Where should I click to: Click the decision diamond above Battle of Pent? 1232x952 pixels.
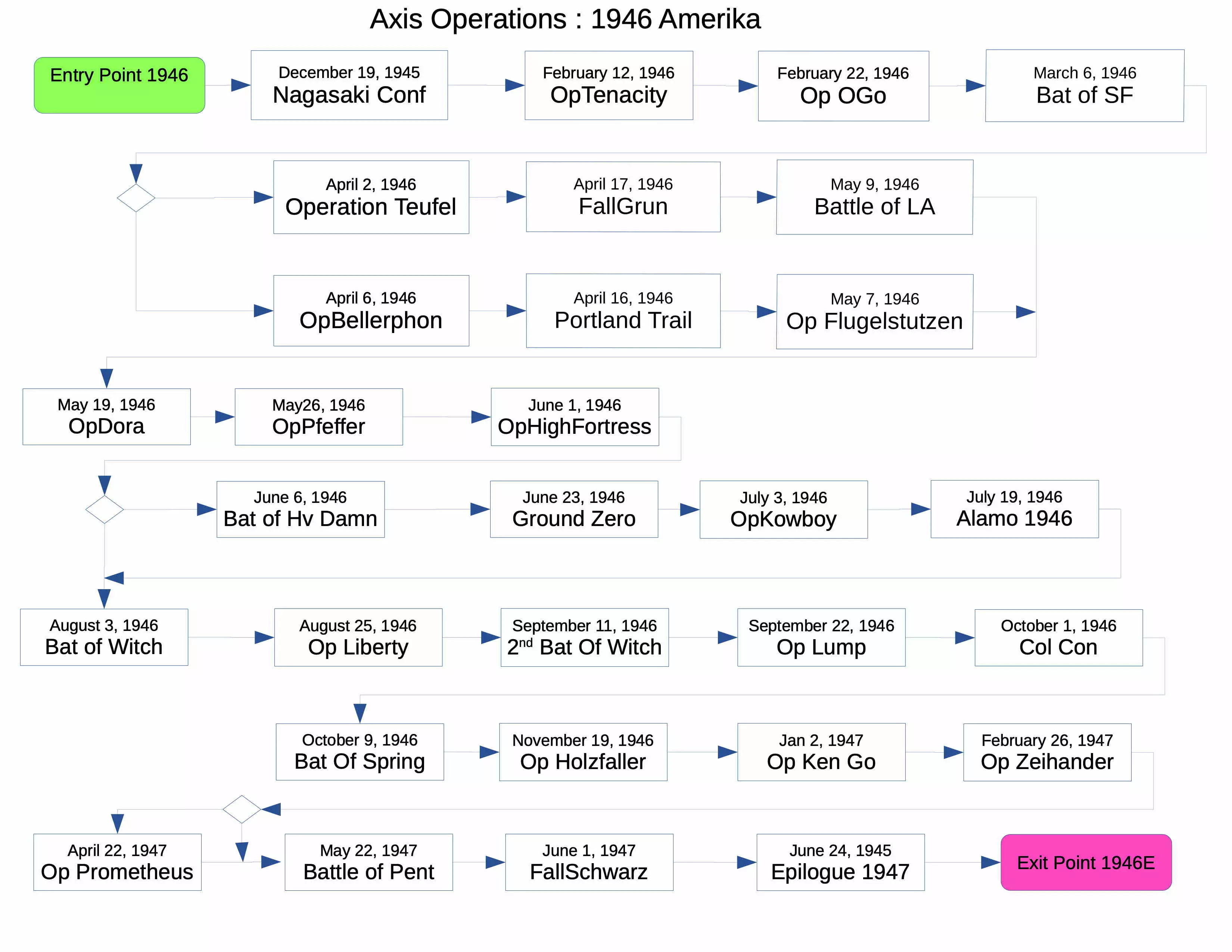(x=242, y=809)
